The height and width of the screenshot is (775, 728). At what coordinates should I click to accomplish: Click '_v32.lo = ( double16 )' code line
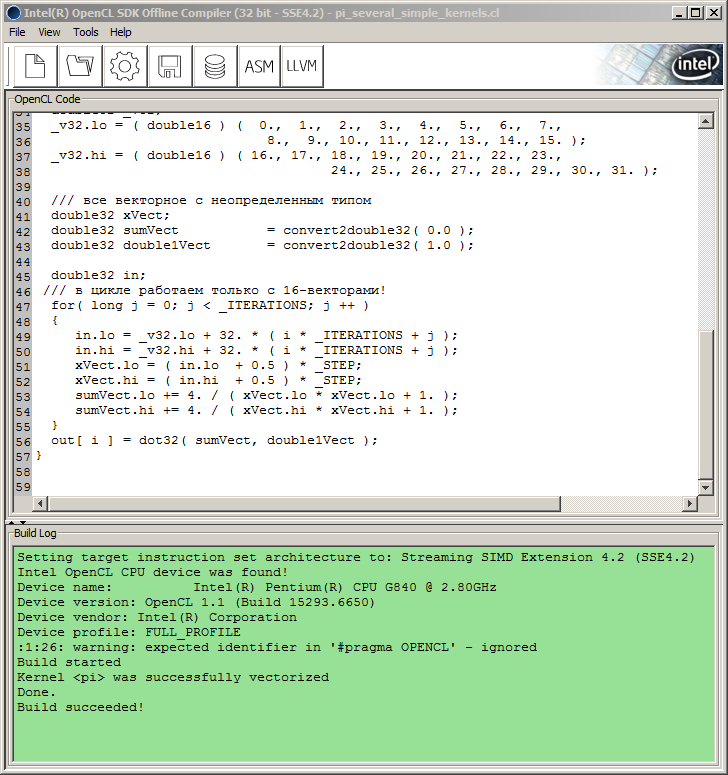306,126
